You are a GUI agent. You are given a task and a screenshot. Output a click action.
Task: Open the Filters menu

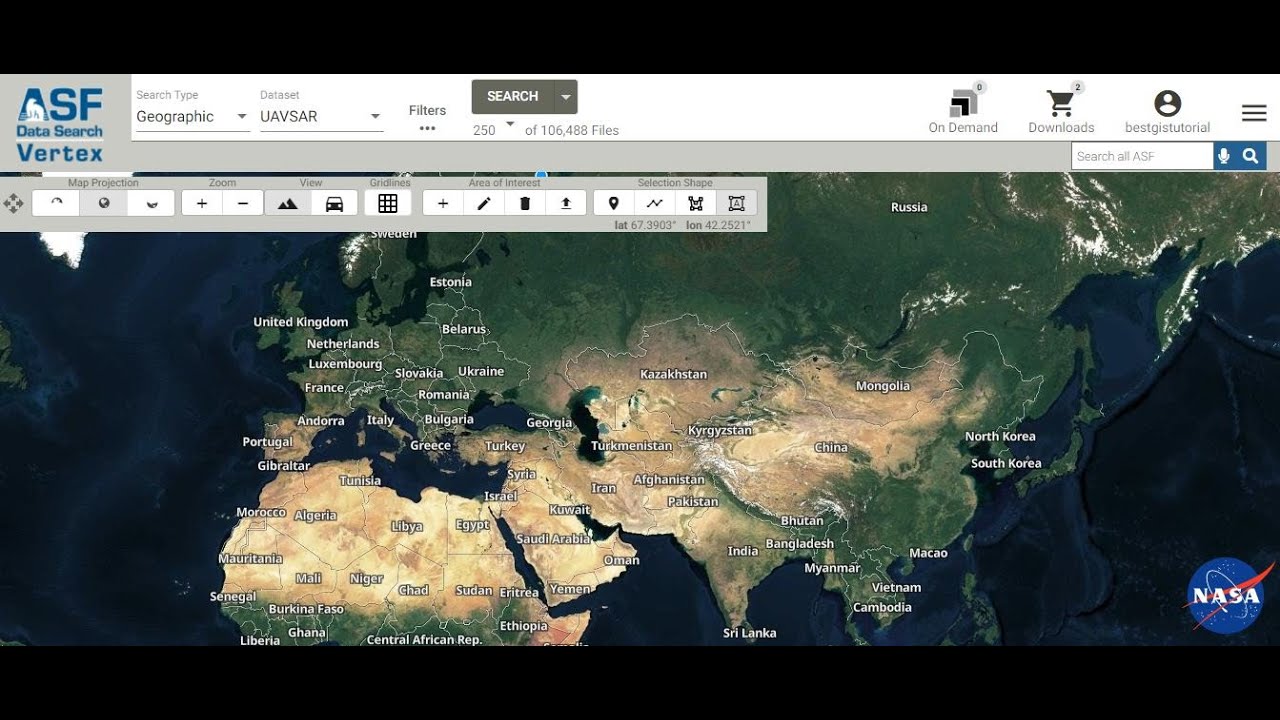(427, 118)
